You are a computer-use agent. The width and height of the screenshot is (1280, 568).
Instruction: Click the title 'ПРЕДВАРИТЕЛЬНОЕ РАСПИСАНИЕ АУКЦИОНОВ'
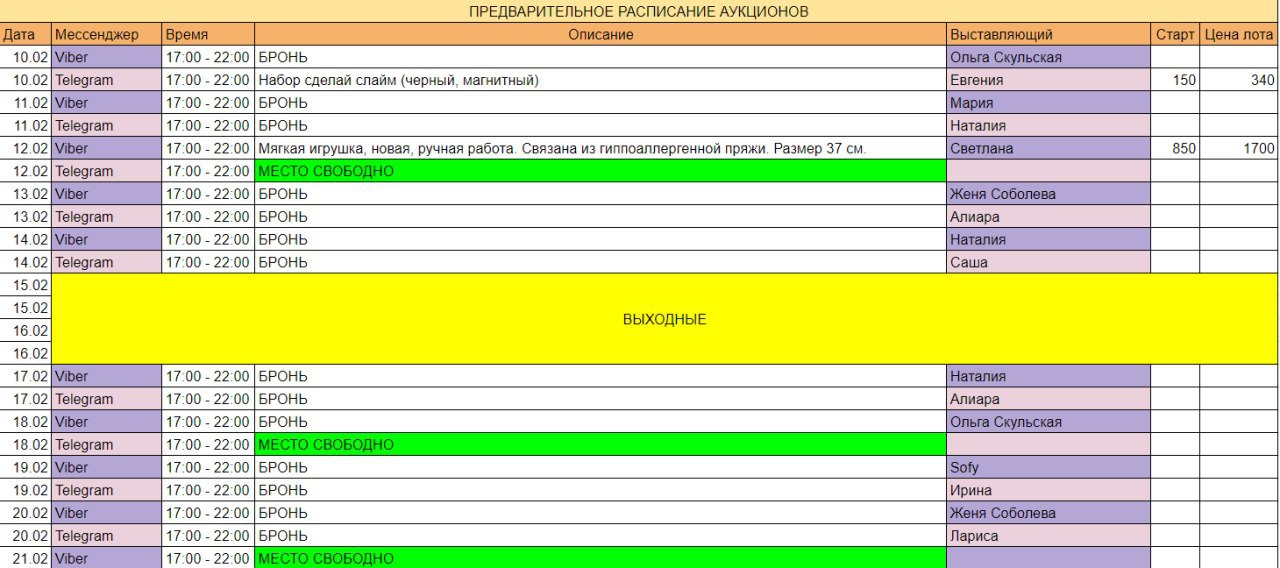[x=639, y=12]
